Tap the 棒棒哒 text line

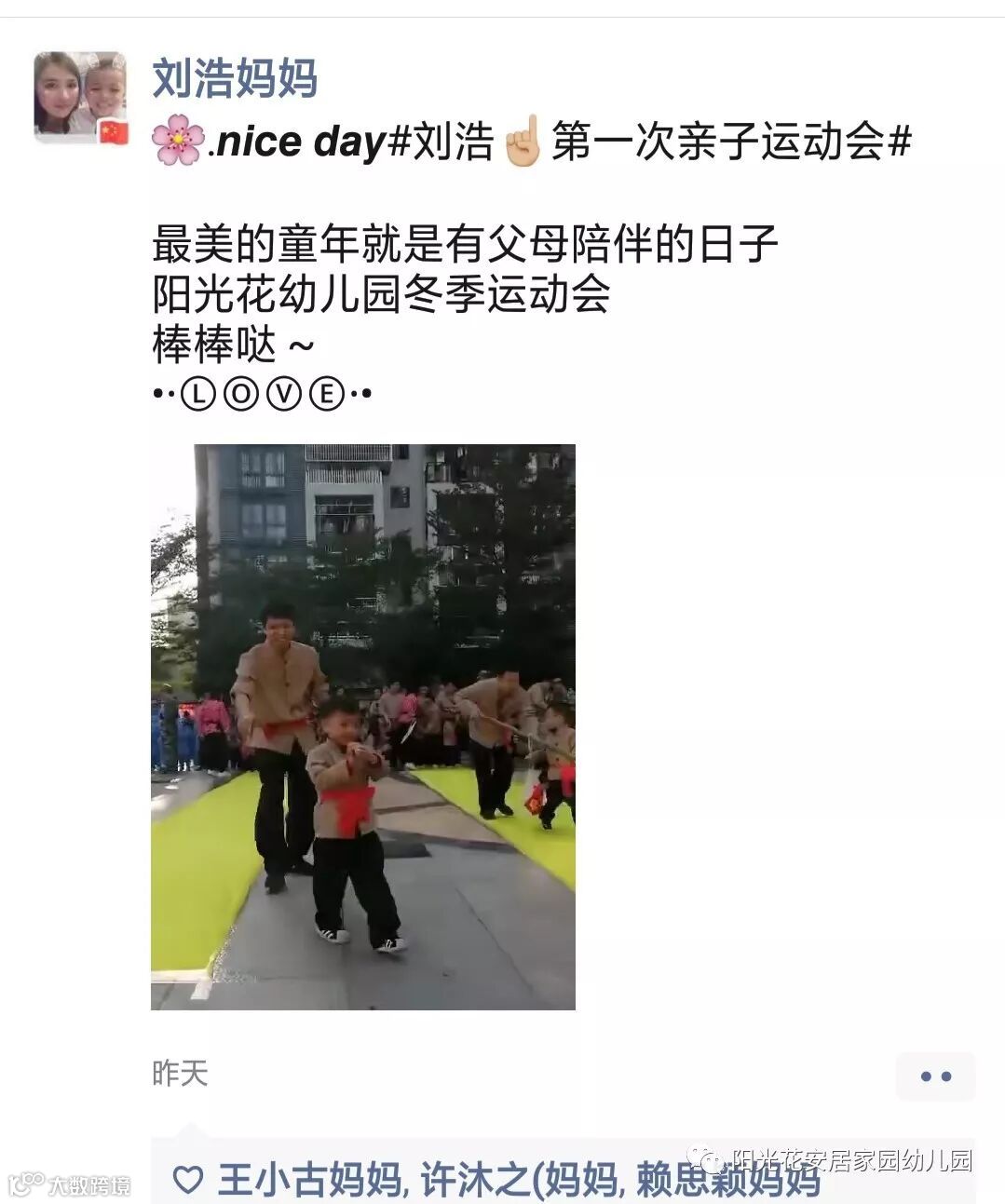234,345
